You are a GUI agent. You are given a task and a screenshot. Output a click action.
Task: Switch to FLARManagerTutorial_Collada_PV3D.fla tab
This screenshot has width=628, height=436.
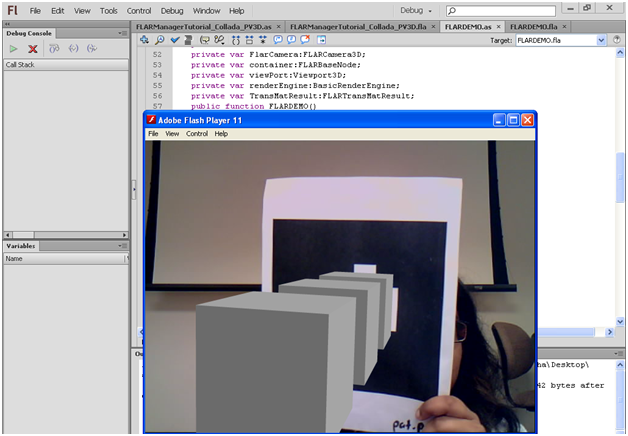(358, 27)
